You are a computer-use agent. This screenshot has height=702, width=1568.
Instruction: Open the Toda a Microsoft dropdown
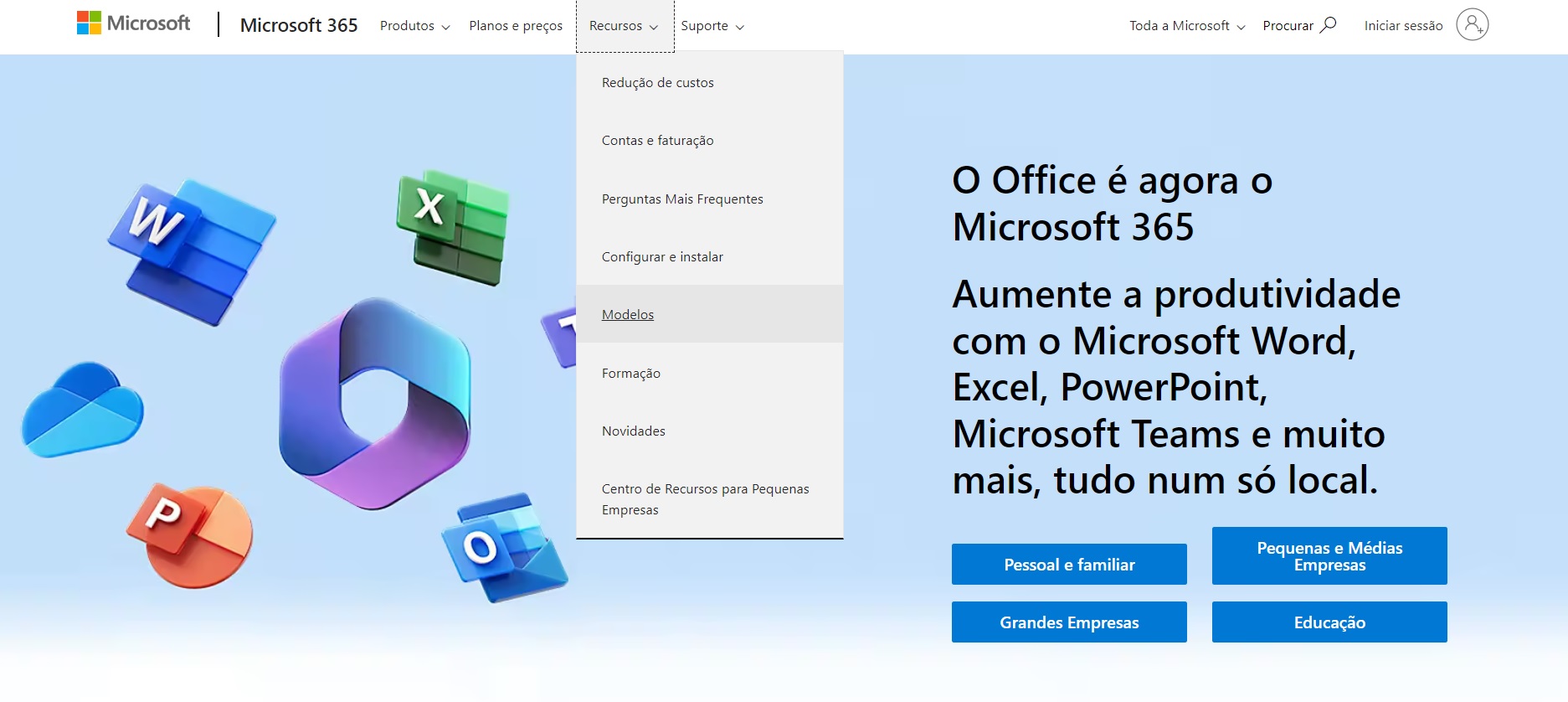point(1187,26)
